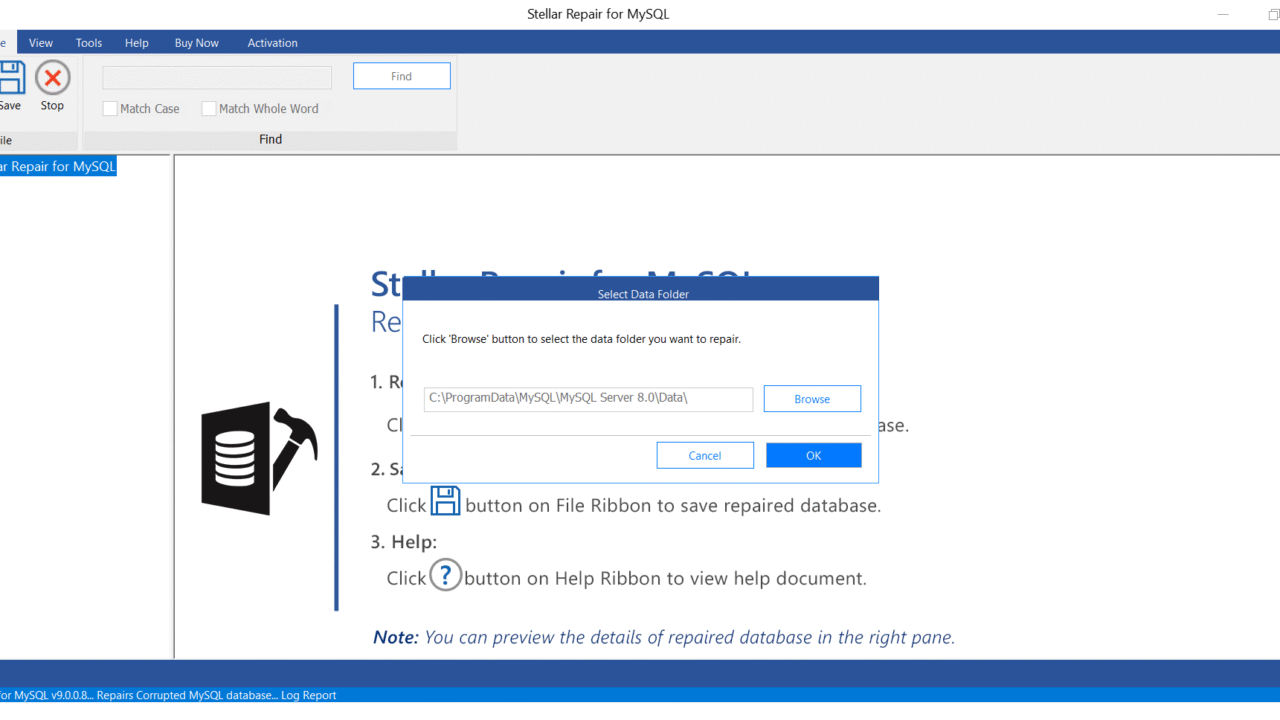
Task: Select the Buy Now tab
Action: pyautogui.click(x=196, y=43)
